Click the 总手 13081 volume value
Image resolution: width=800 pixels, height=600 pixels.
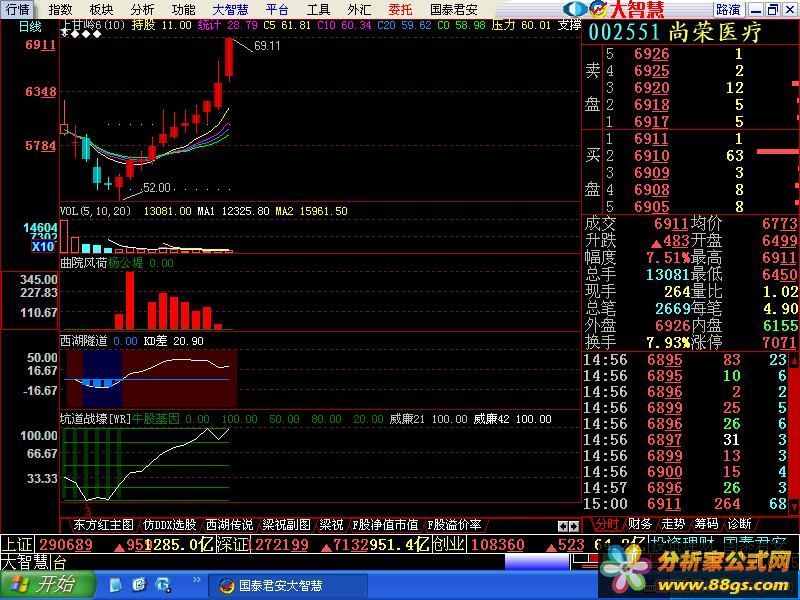point(668,274)
